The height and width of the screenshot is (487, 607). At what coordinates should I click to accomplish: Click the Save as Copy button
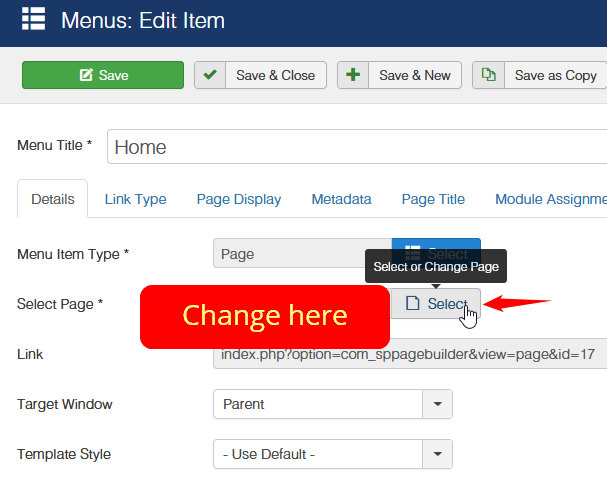click(x=555, y=75)
